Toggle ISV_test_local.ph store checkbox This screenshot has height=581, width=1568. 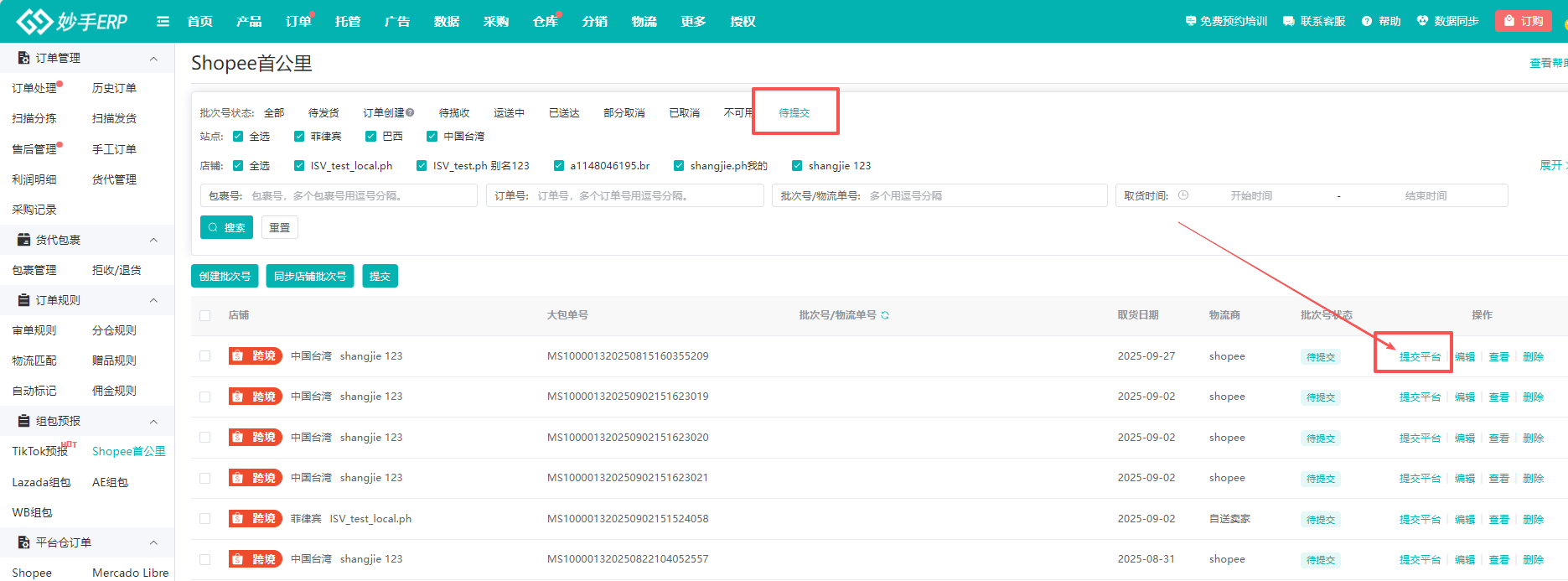(299, 165)
